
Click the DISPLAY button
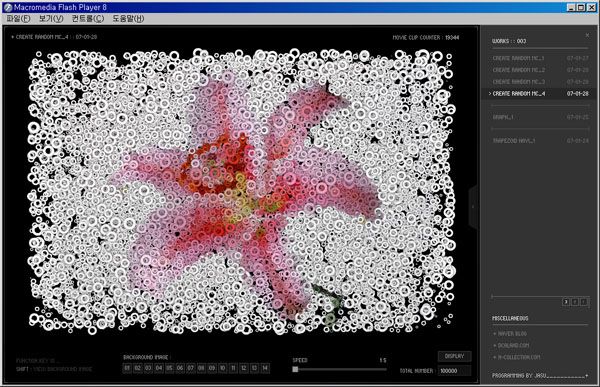(x=455, y=356)
